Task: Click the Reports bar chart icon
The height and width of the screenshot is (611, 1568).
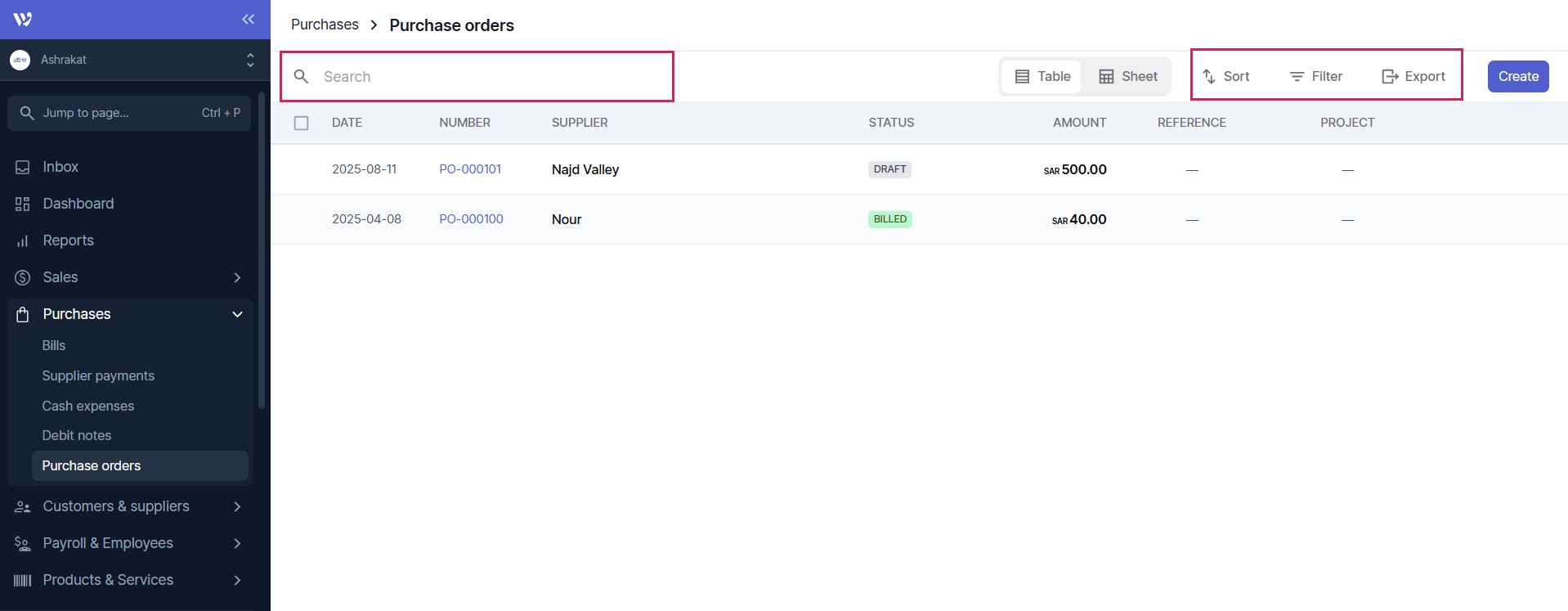Action: click(23, 240)
